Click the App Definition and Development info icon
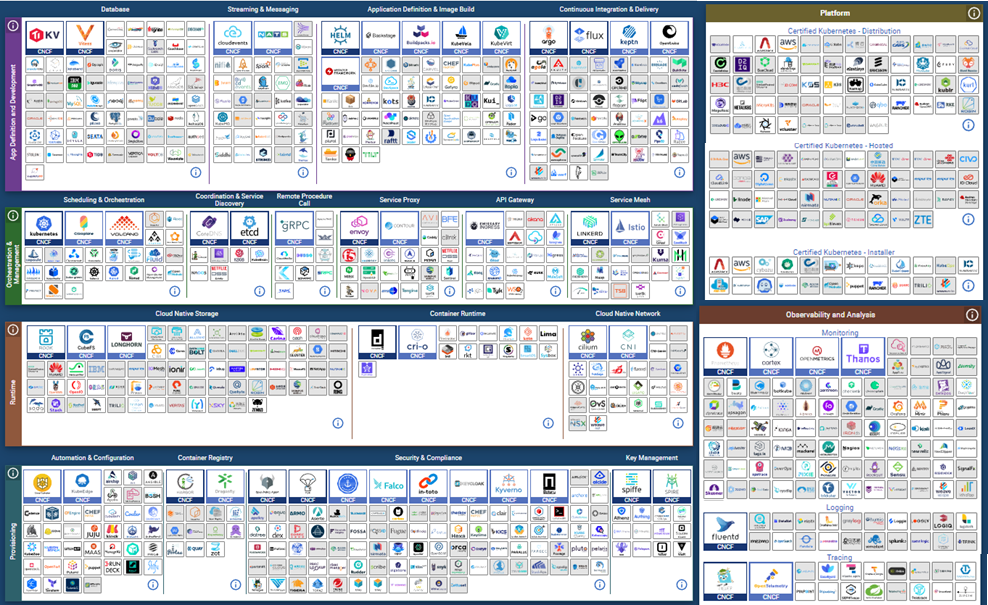The image size is (988, 605). 13,25
